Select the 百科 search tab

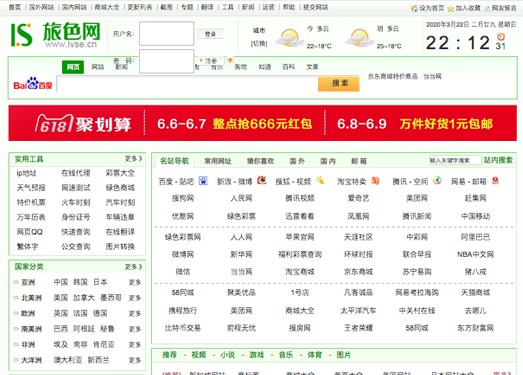pyautogui.click(x=289, y=67)
